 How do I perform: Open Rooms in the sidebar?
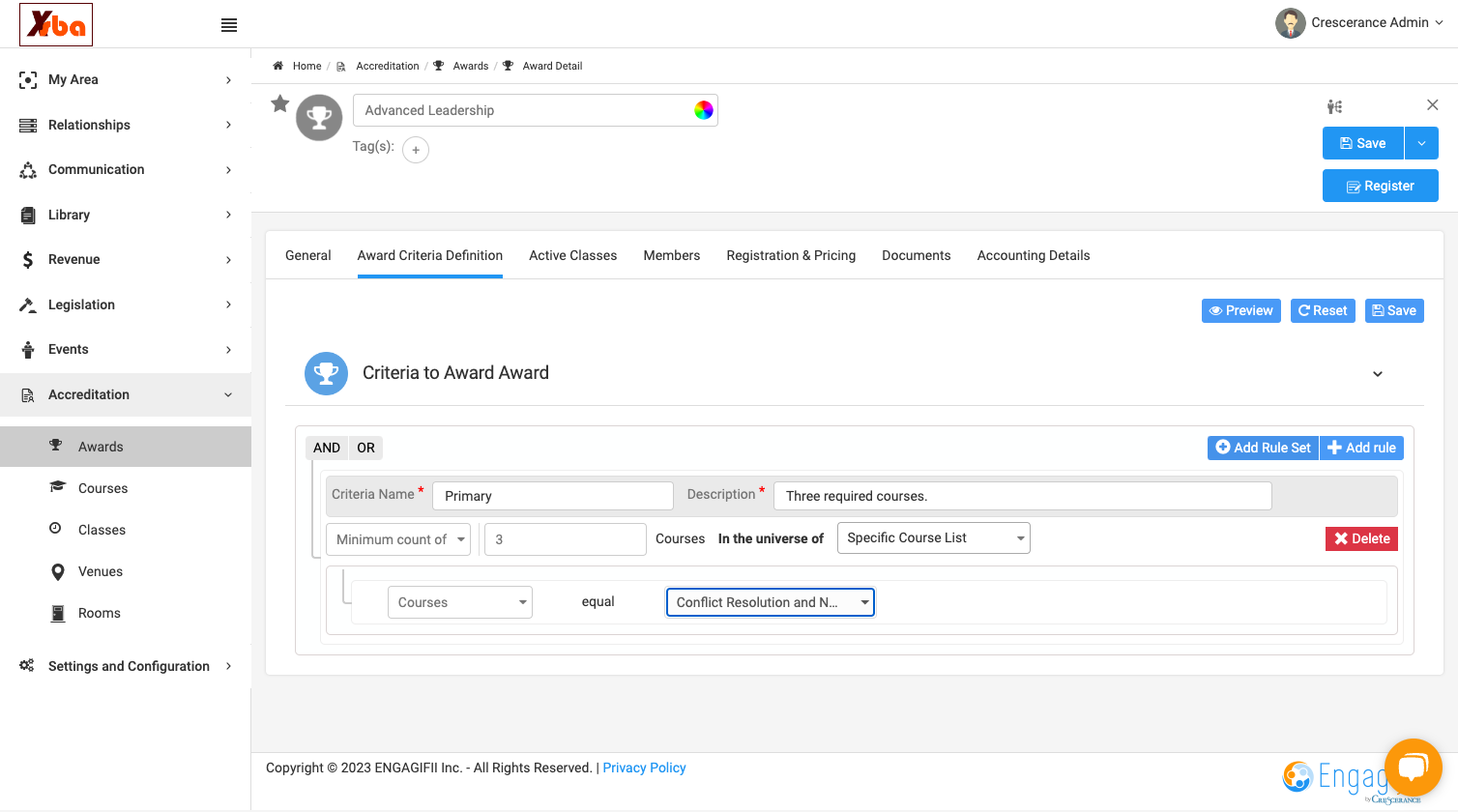point(100,613)
